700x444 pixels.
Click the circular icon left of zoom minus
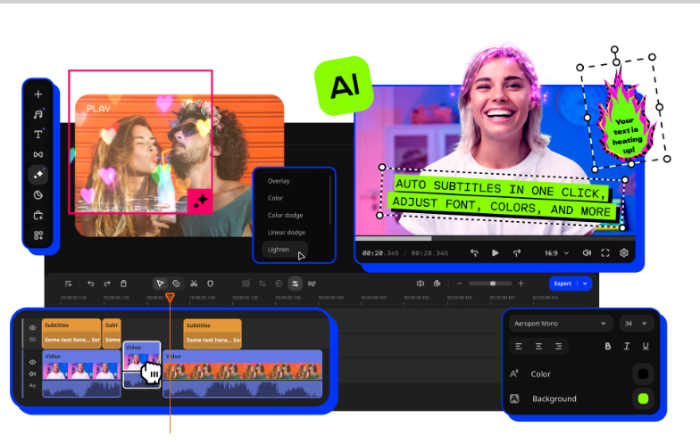point(437,283)
